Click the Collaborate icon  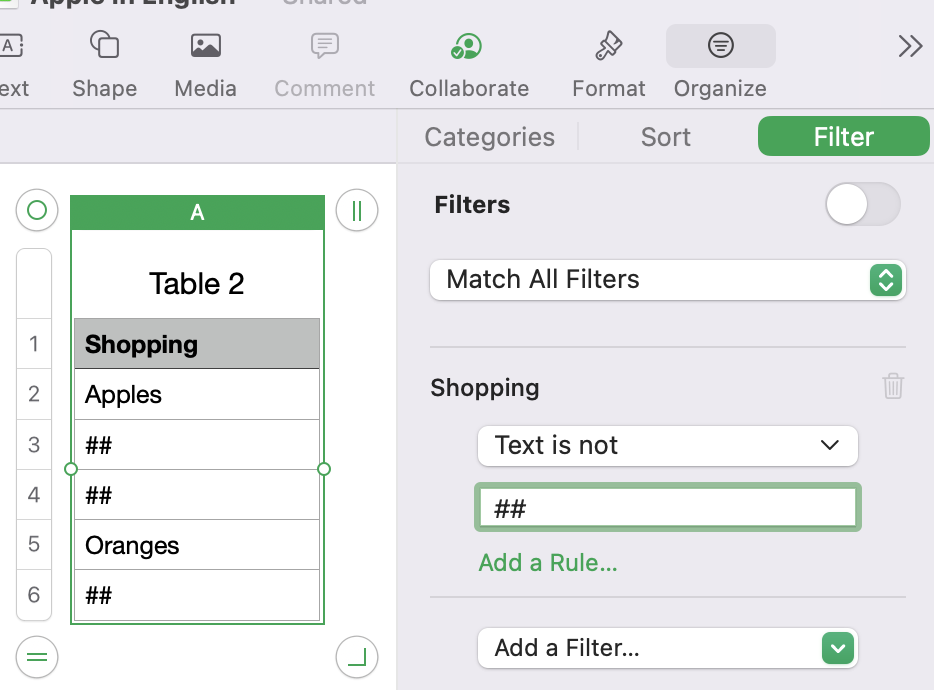pyautogui.click(x=468, y=46)
